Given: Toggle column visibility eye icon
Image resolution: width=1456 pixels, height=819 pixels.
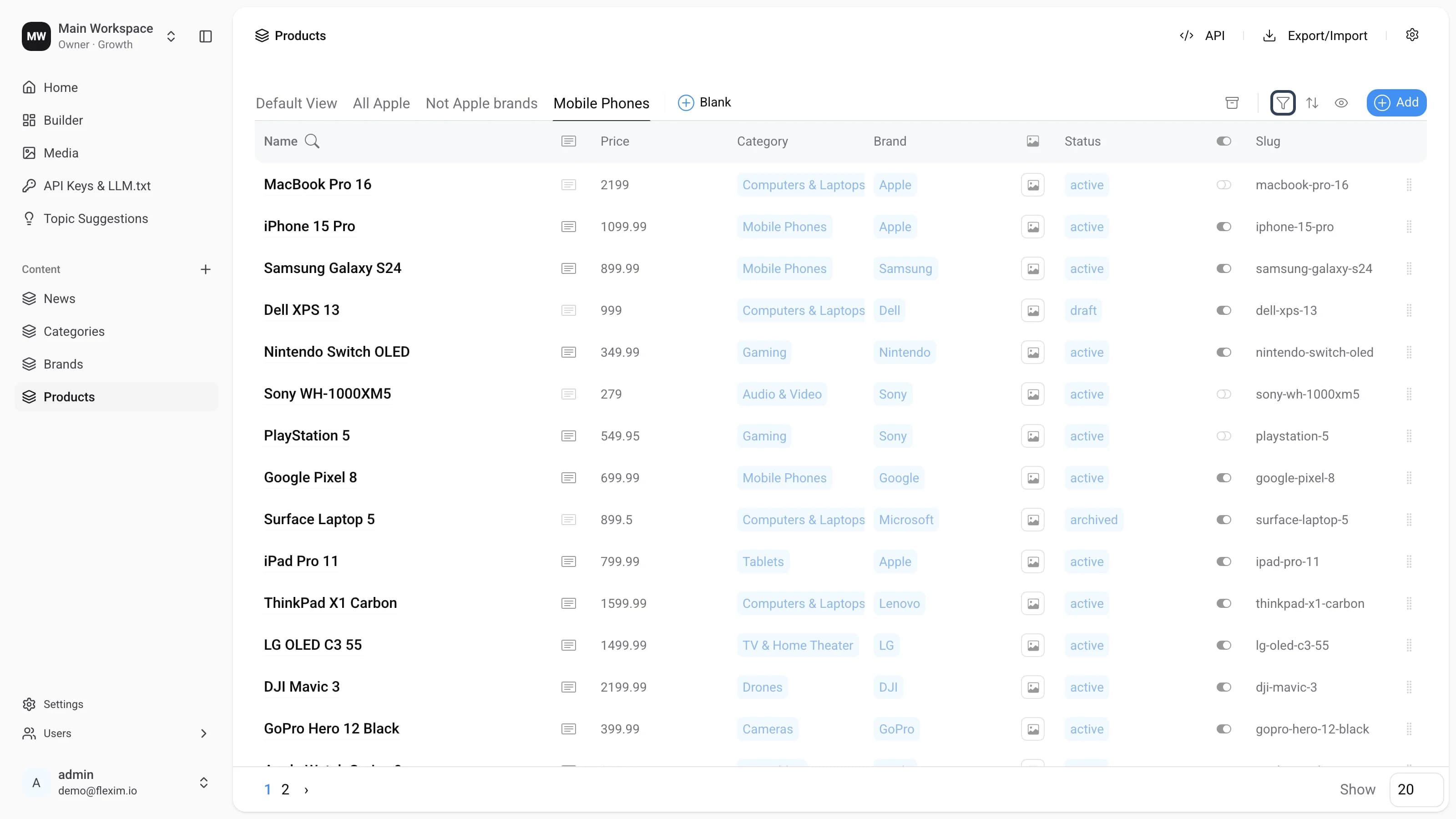Looking at the screenshot, I should (x=1341, y=103).
